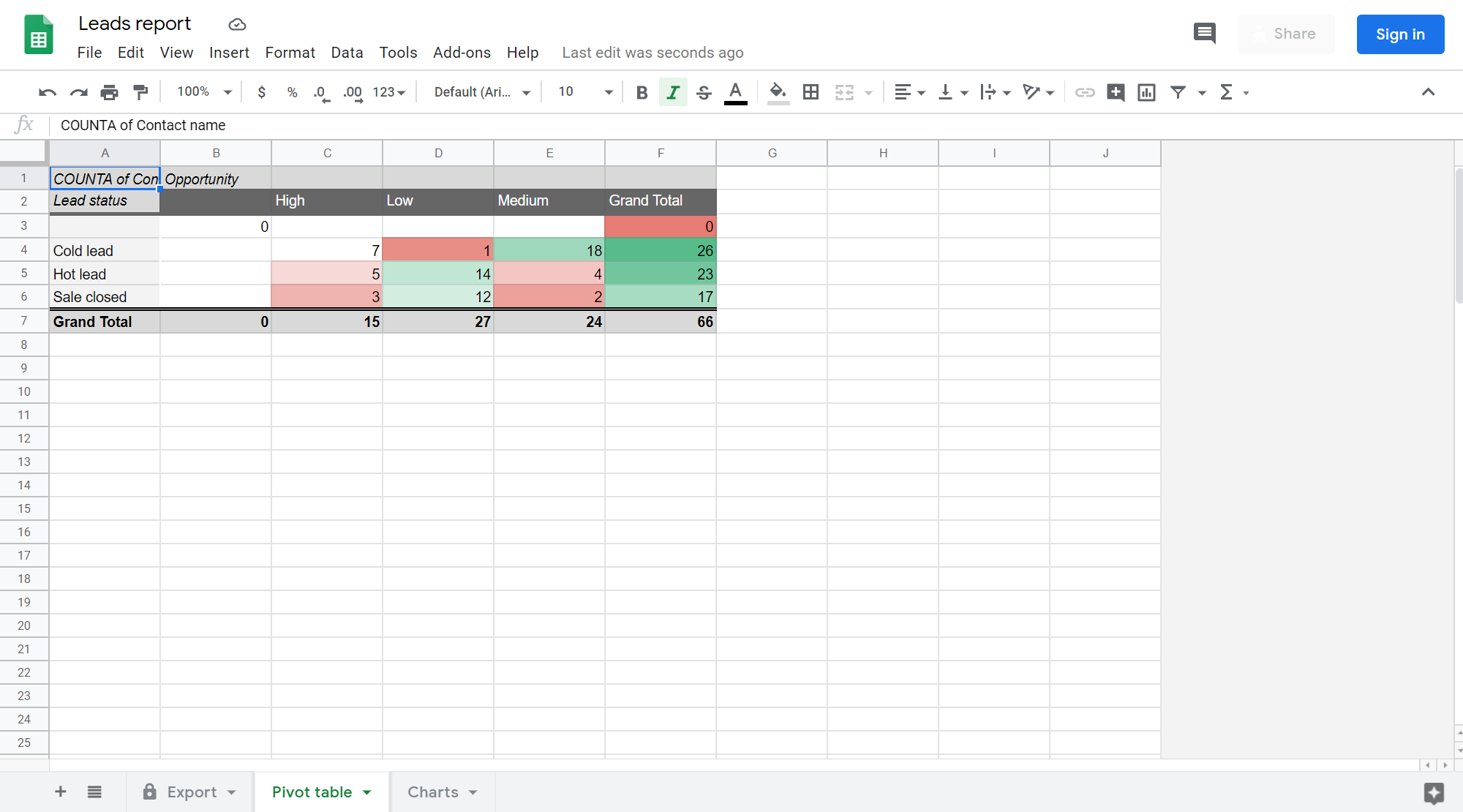This screenshot has height=812, width=1463.
Task: Open the Fill color picker
Action: 778,92
